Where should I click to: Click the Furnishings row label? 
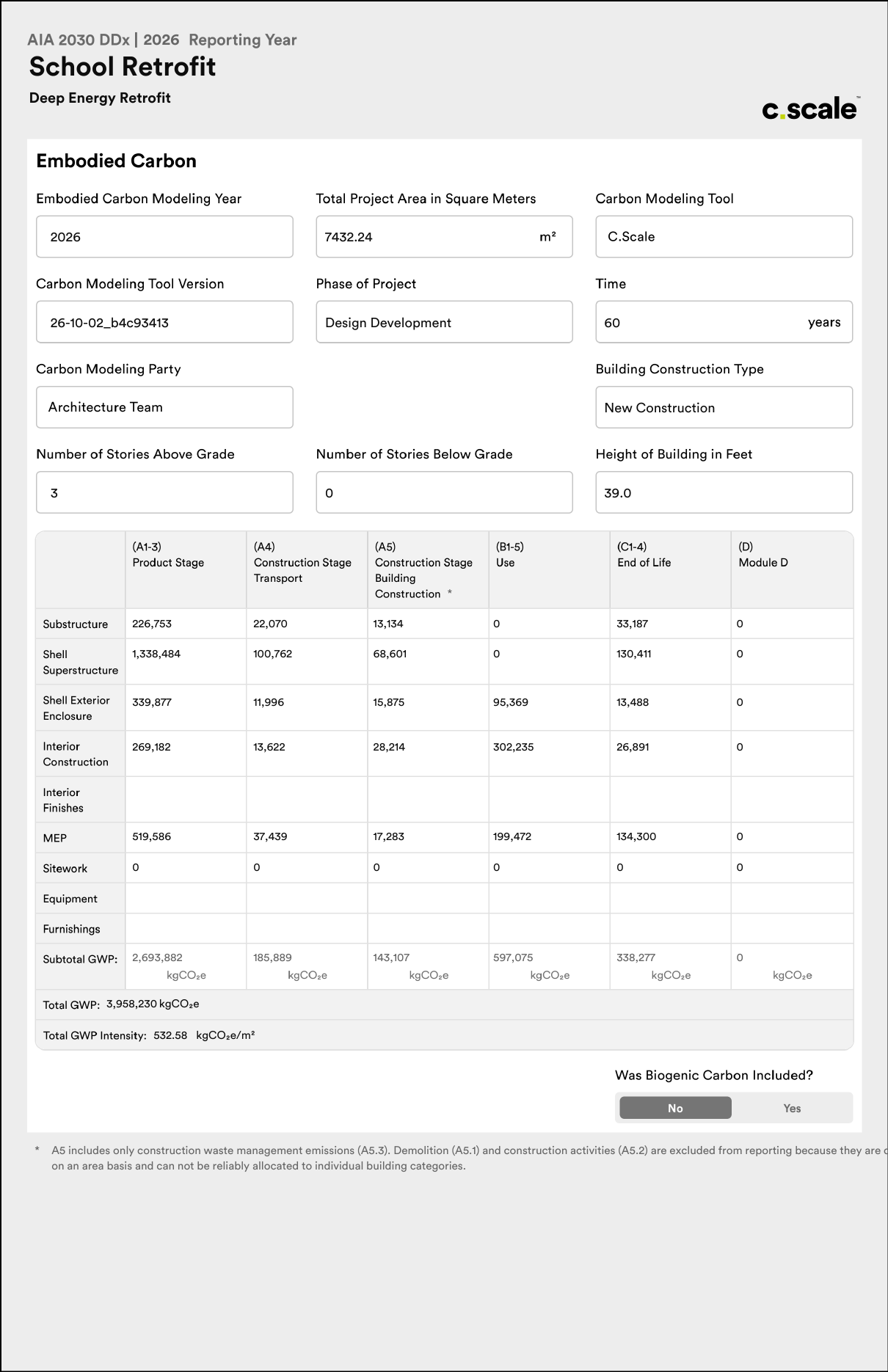(x=71, y=929)
